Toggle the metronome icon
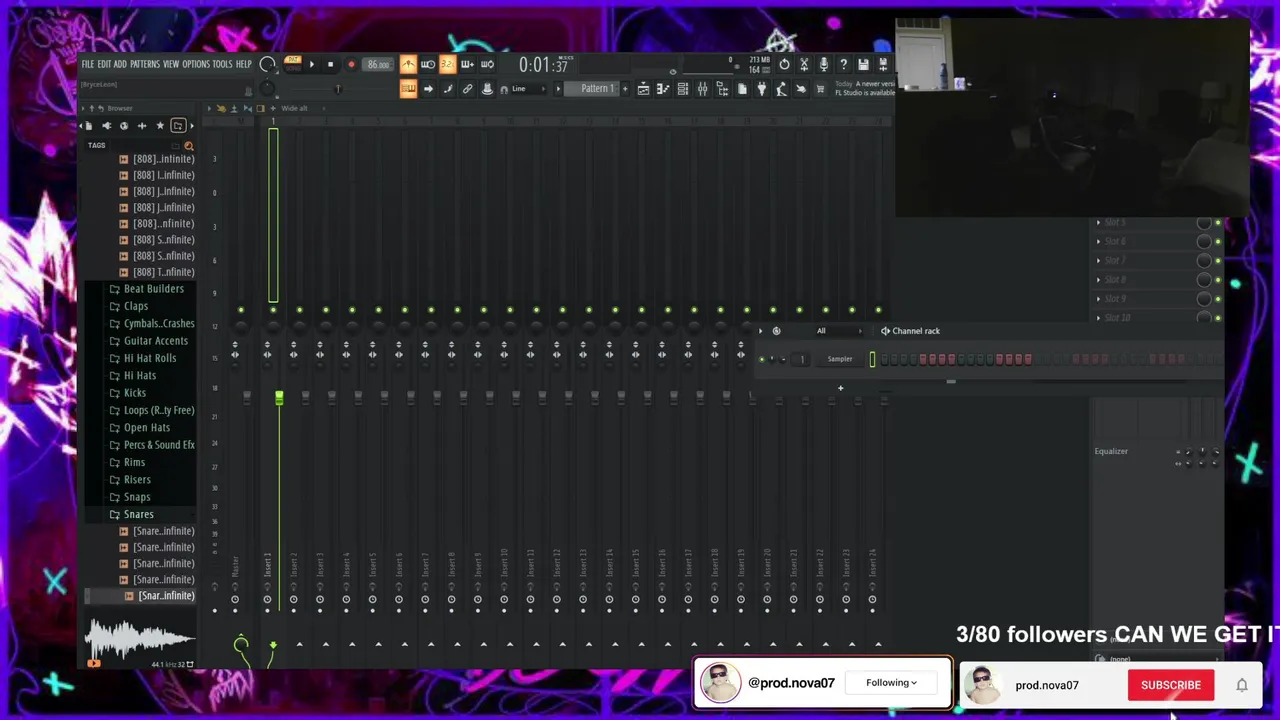Screen dimensions: 1280x720 (x=408, y=64)
